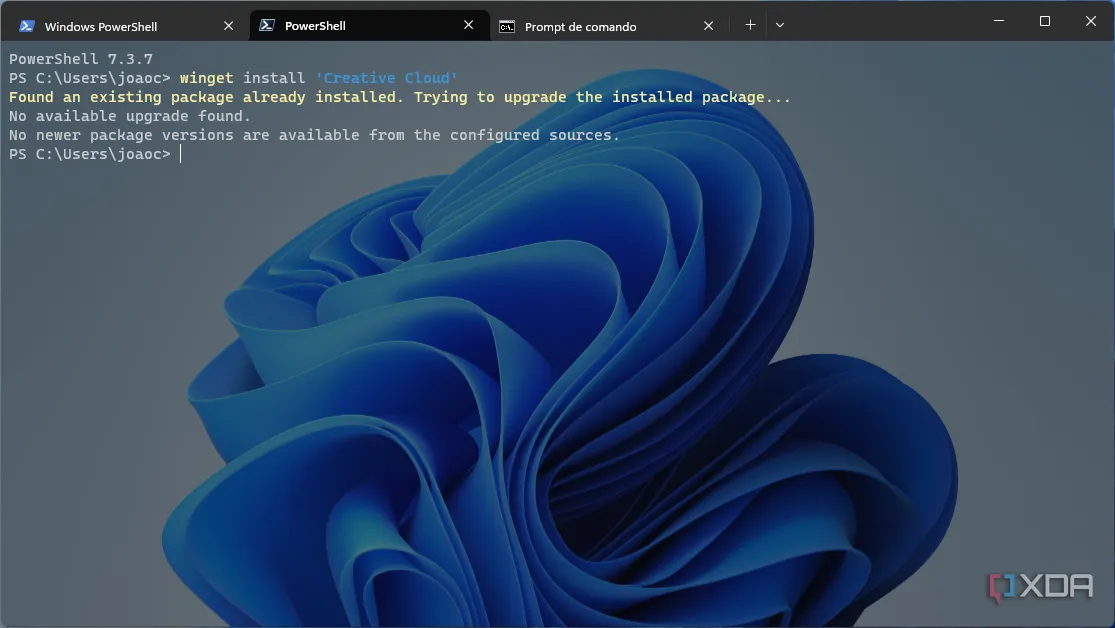Click the cursor at the last prompt
1115x628 pixels.
click(181, 154)
